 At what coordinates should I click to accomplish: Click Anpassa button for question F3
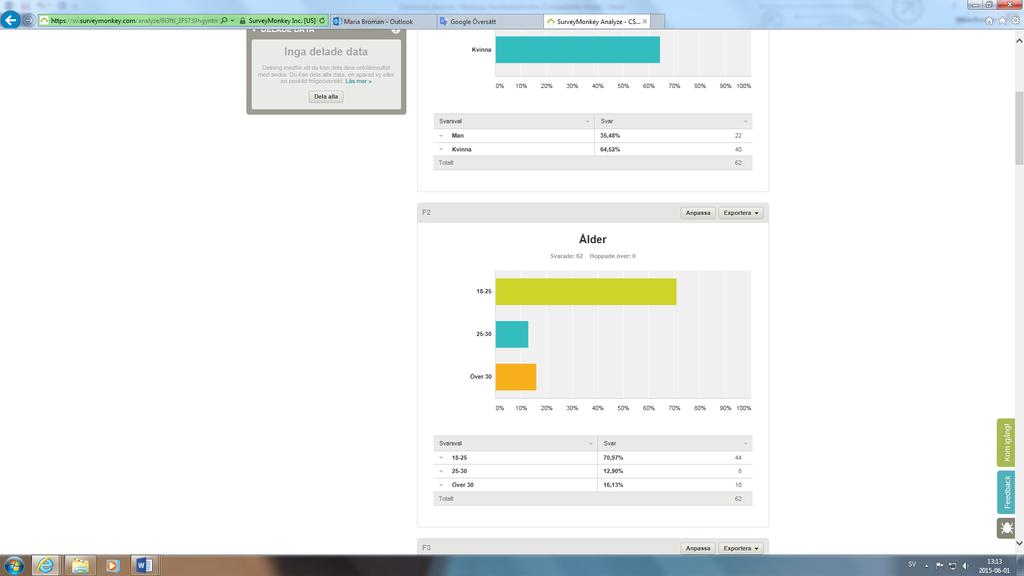[x=697, y=548]
